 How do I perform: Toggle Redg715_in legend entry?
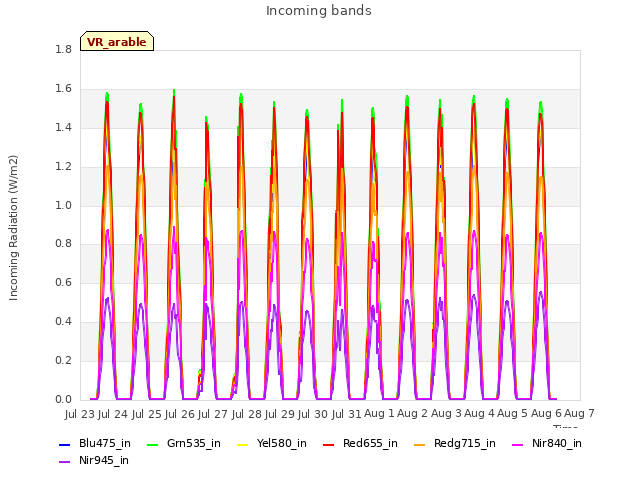455,443
